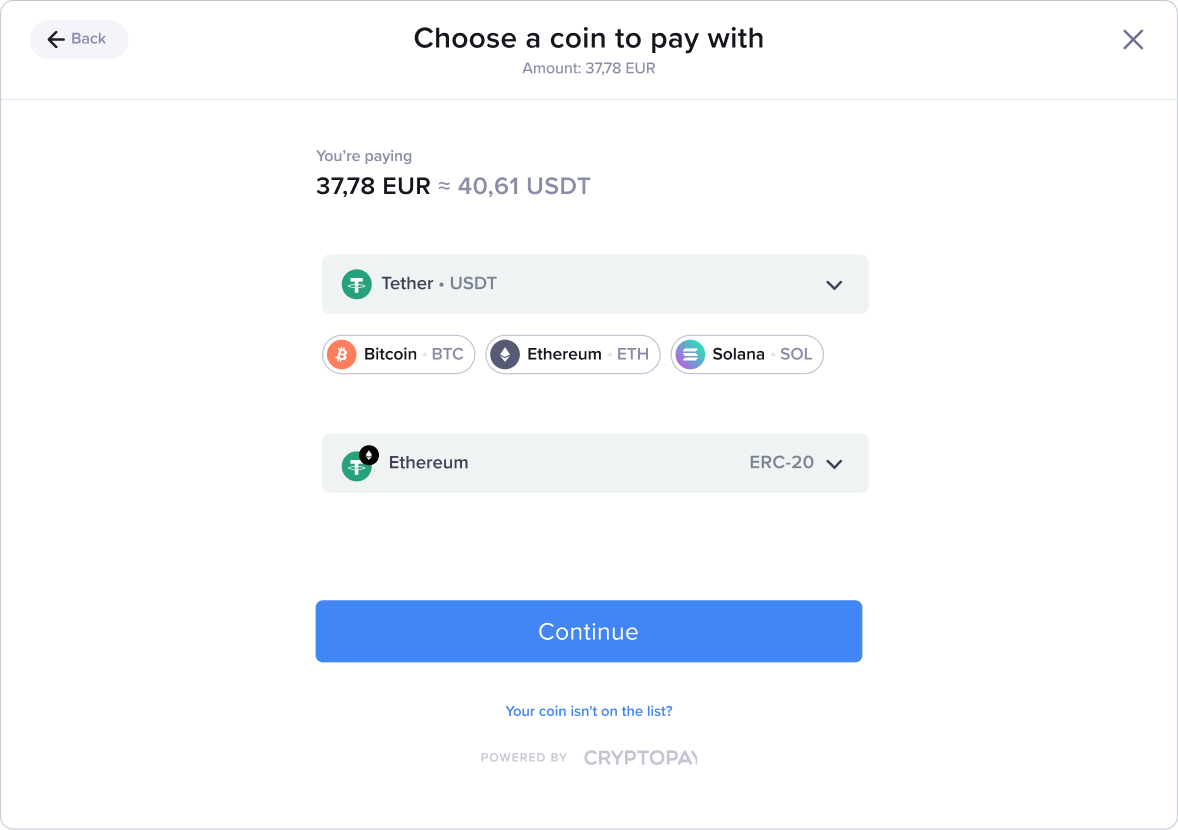This screenshot has width=1178, height=830.
Task: Close the payment dialog with X
Action: tap(1132, 39)
